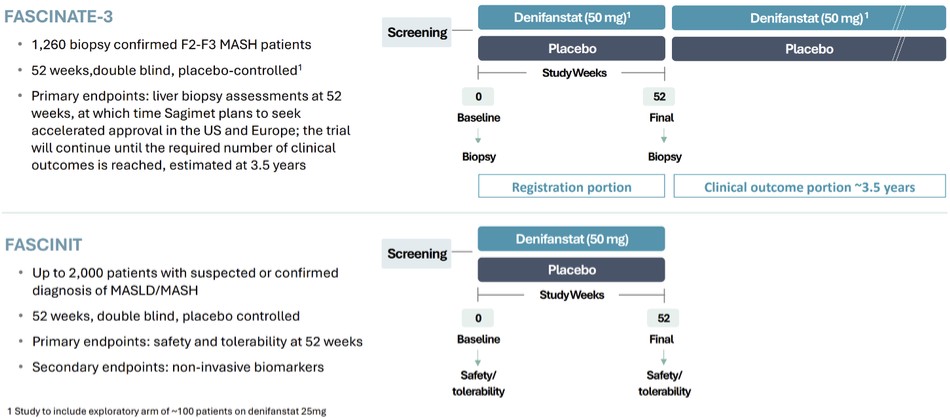Viewport: 950px width, 418px height.
Task: Select week 0 marker in FASCINATE-3 timeline
Action: click(x=478, y=97)
